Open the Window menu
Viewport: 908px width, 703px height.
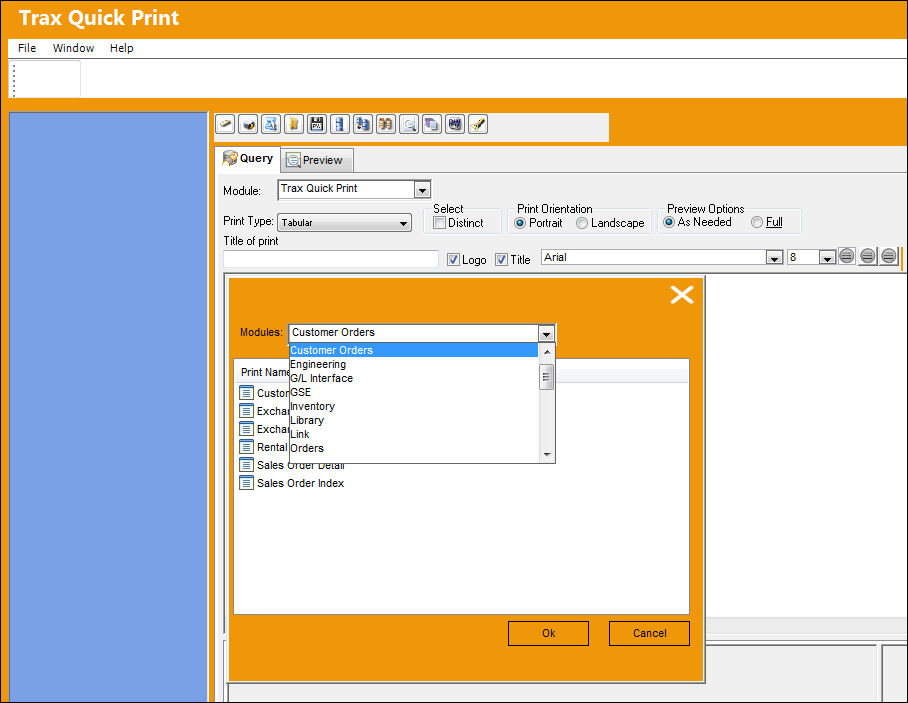(73, 48)
